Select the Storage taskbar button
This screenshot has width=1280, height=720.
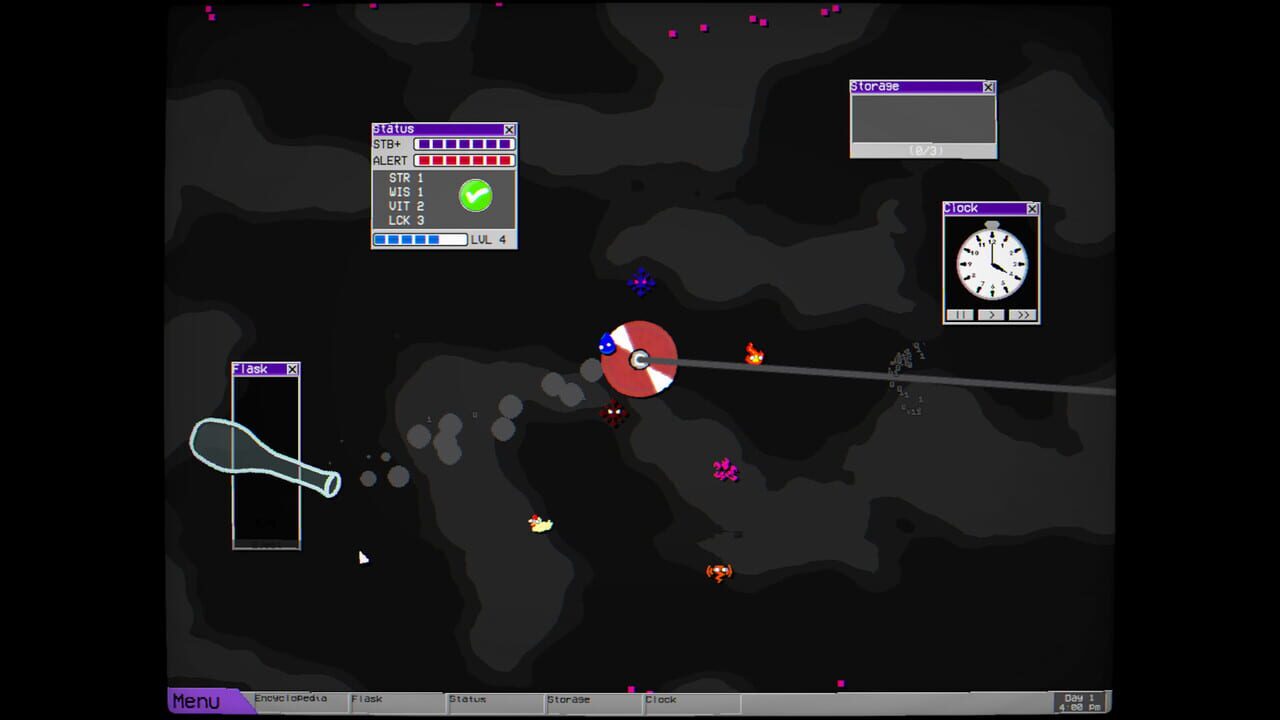(x=590, y=701)
